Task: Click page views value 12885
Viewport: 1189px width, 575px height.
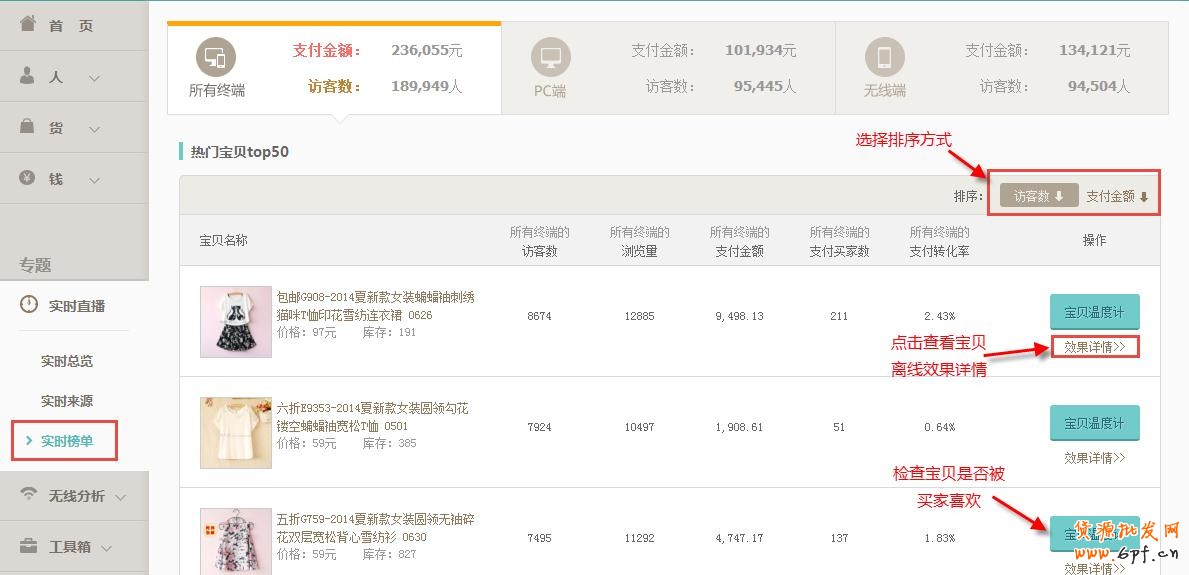Action: pyautogui.click(x=639, y=316)
